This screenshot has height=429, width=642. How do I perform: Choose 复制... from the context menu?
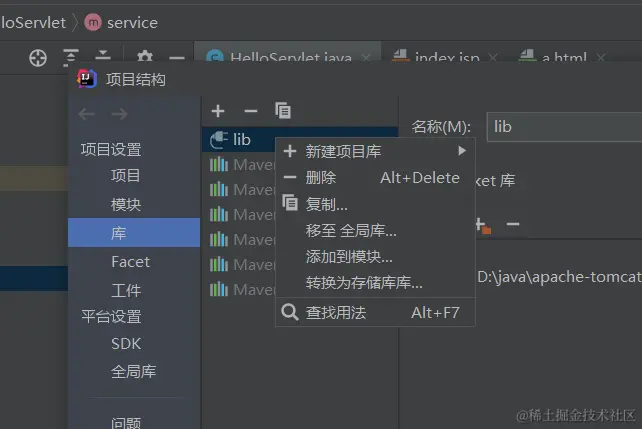pyautogui.click(x=375, y=204)
